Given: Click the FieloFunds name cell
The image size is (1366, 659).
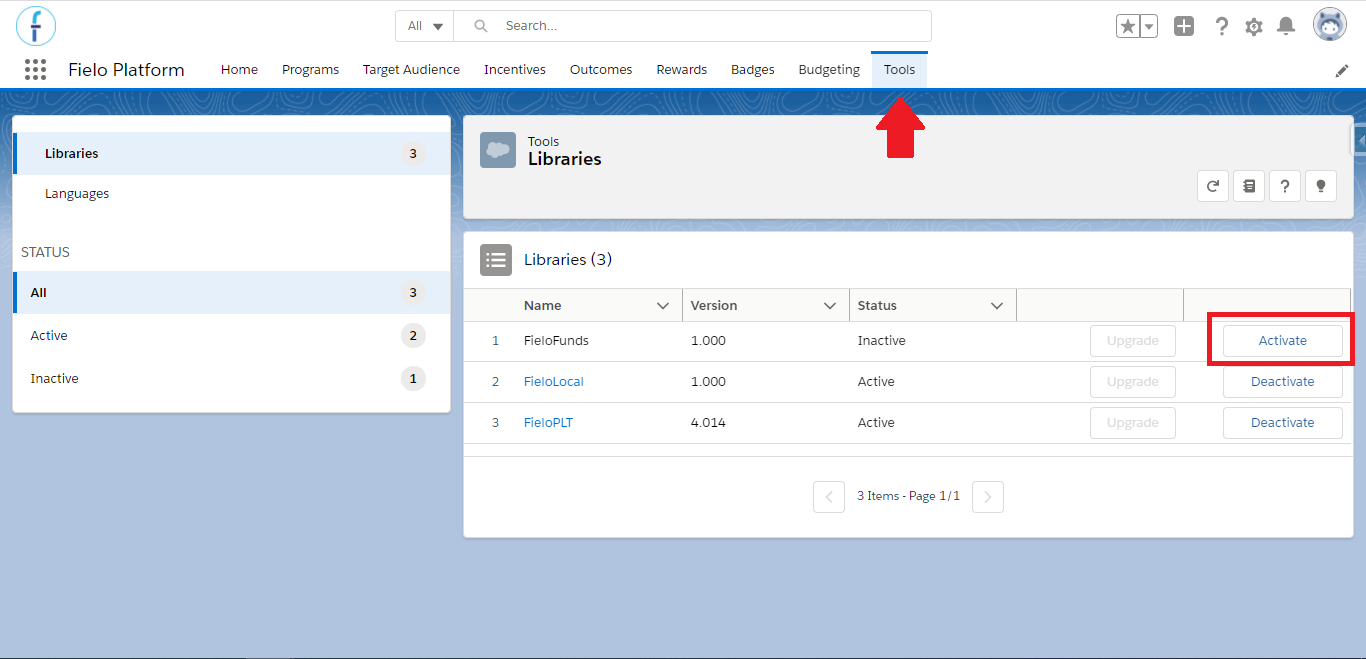Looking at the screenshot, I should (x=557, y=341).
